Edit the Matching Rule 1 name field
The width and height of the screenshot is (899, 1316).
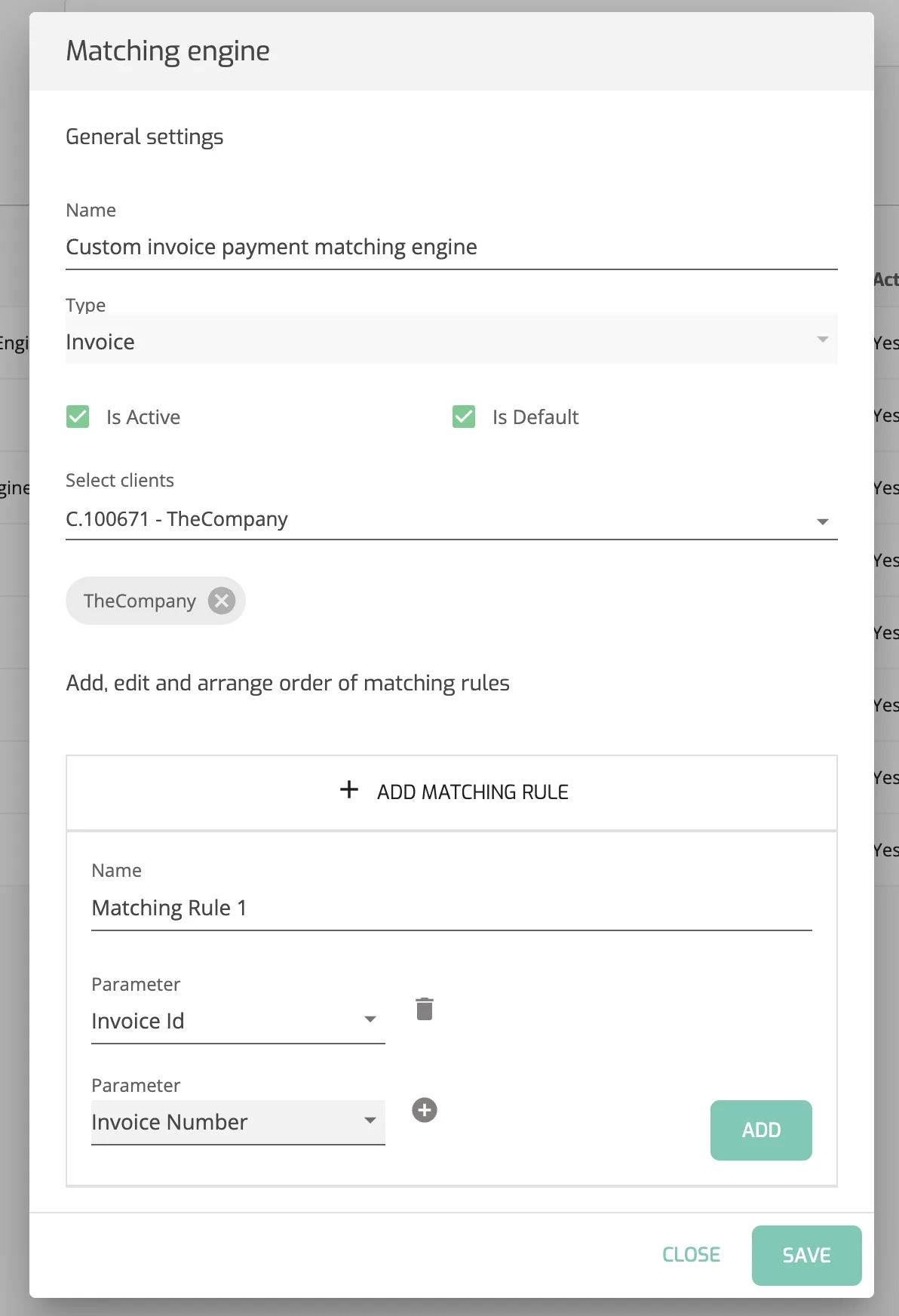click(x=452, y=908)
